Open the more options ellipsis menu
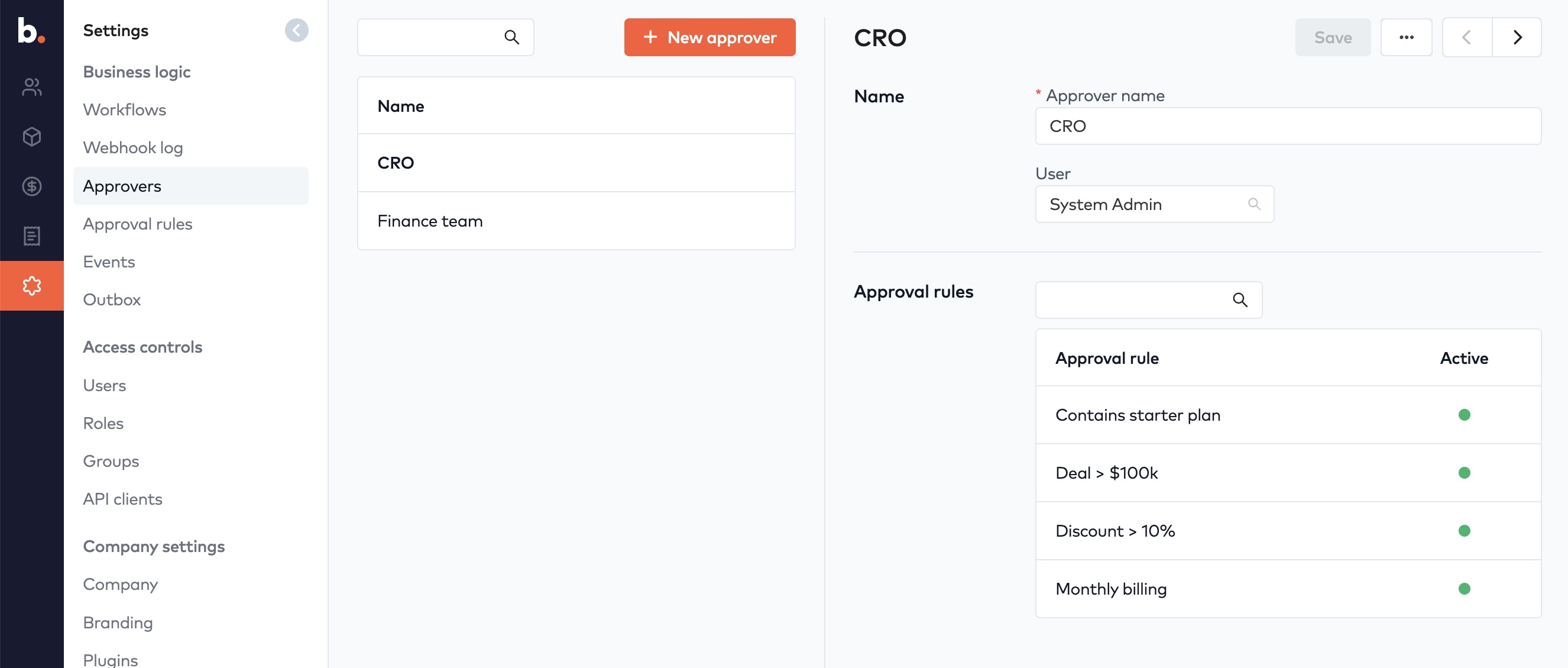Image resolution: width=1568 pixels, height=668 pixels. (1406, 37)
